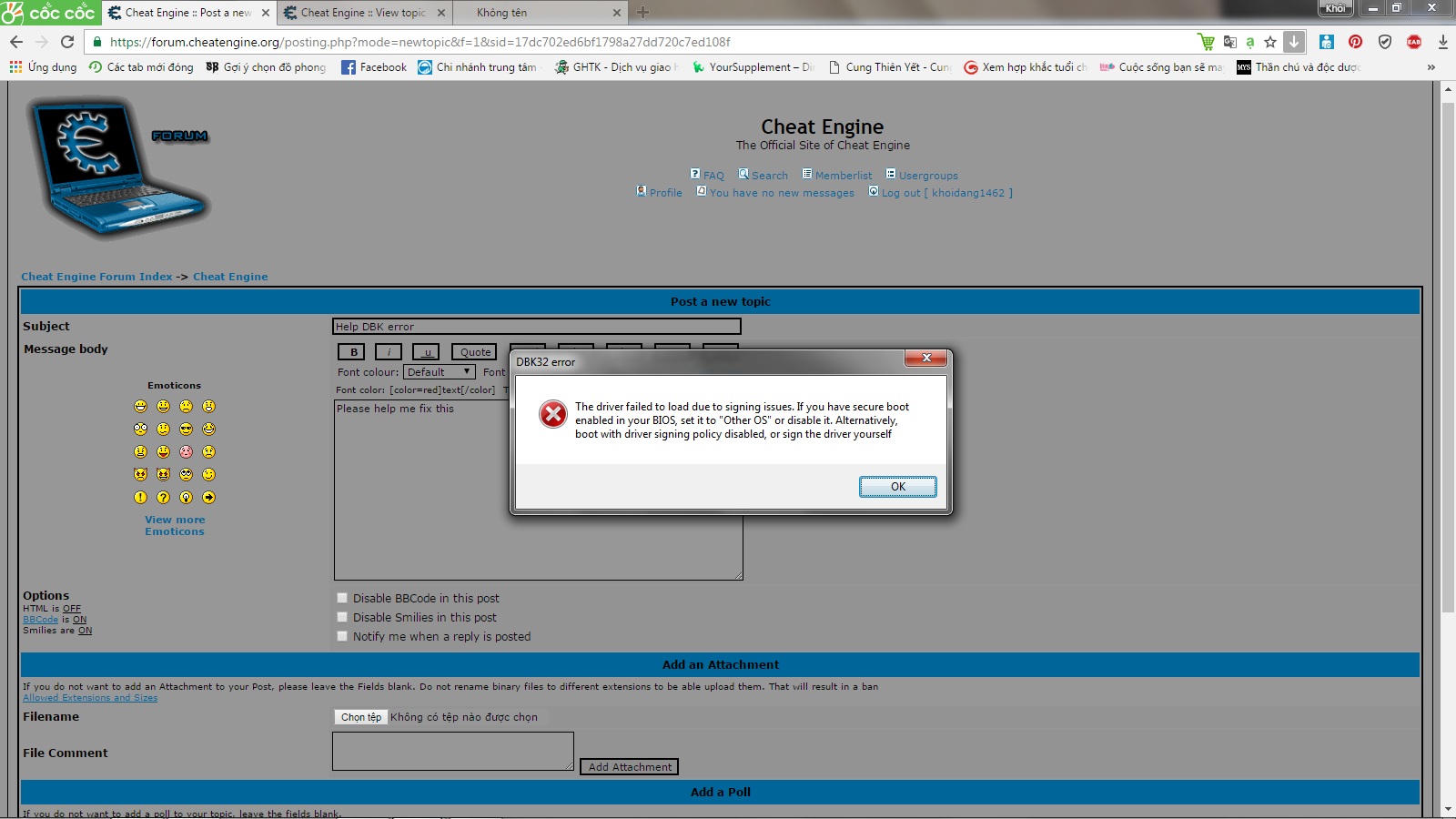1456x819 pixels.
Task: Click the Subject input field
Action: (537, 327)
